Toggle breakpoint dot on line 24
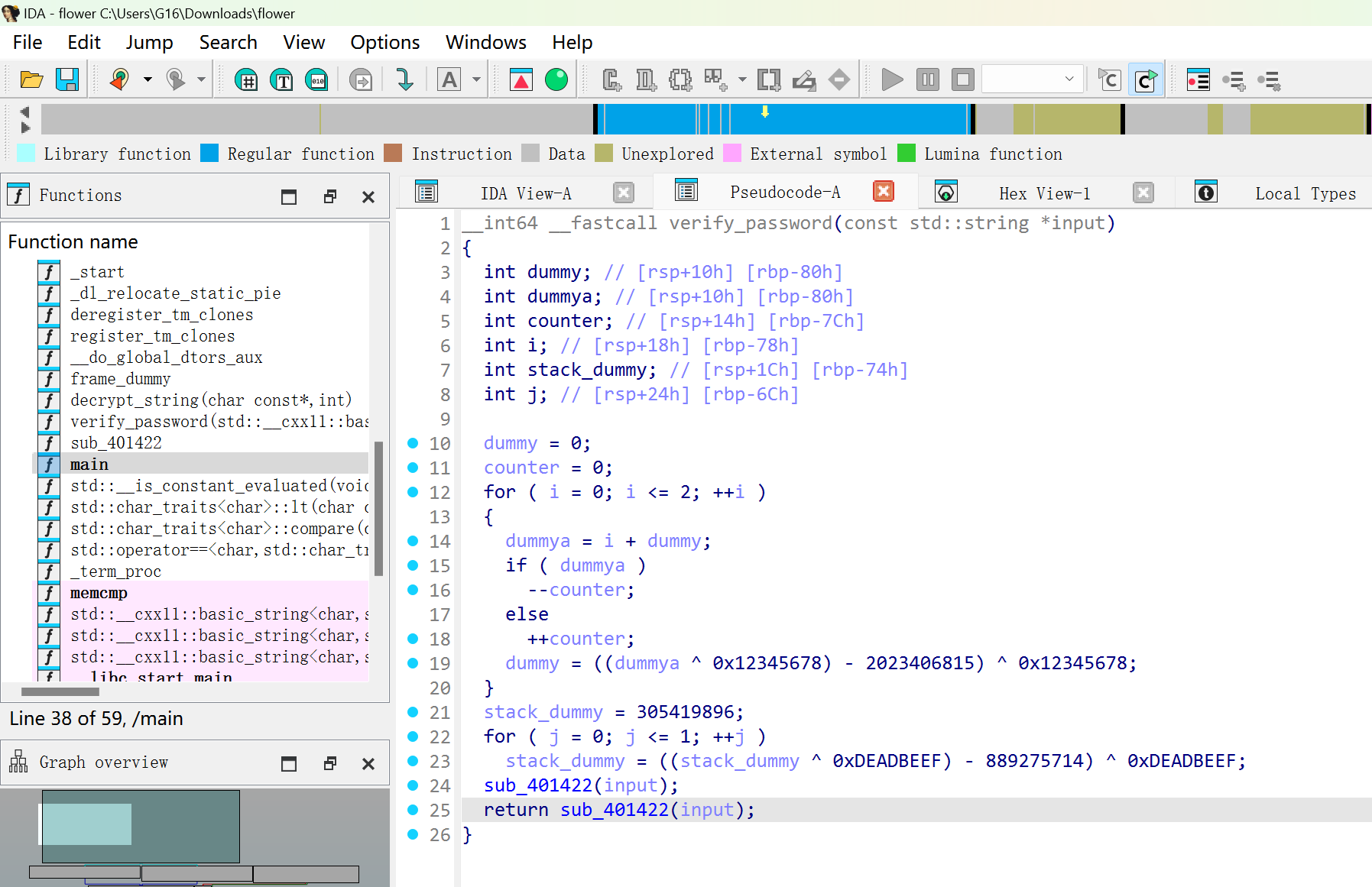The image size is (1372, 887). tap(413, 785)
